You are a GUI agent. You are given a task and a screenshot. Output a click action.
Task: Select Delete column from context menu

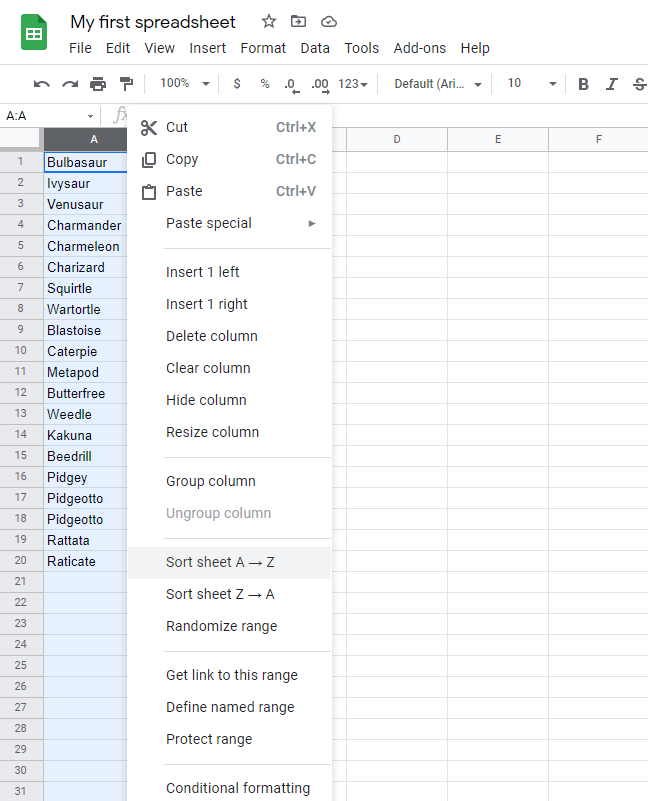[x=212, y=336]
